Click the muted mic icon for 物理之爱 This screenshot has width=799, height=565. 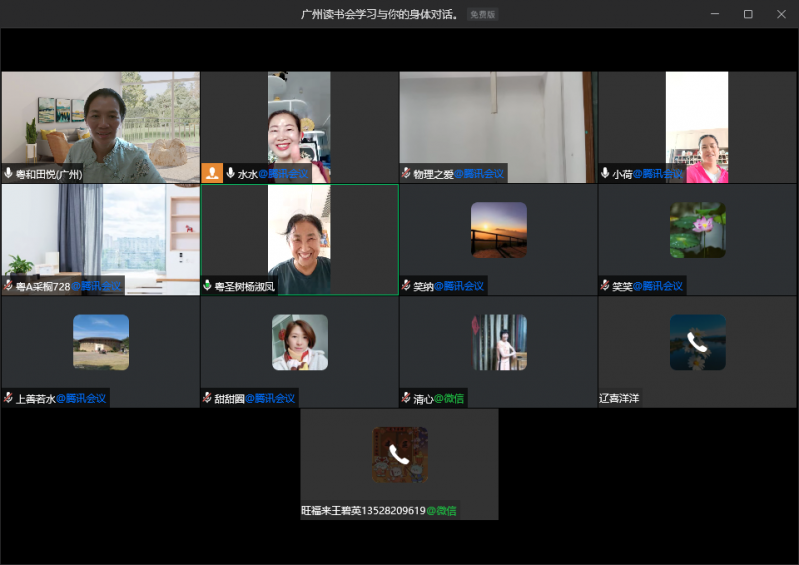pos(406,174)
